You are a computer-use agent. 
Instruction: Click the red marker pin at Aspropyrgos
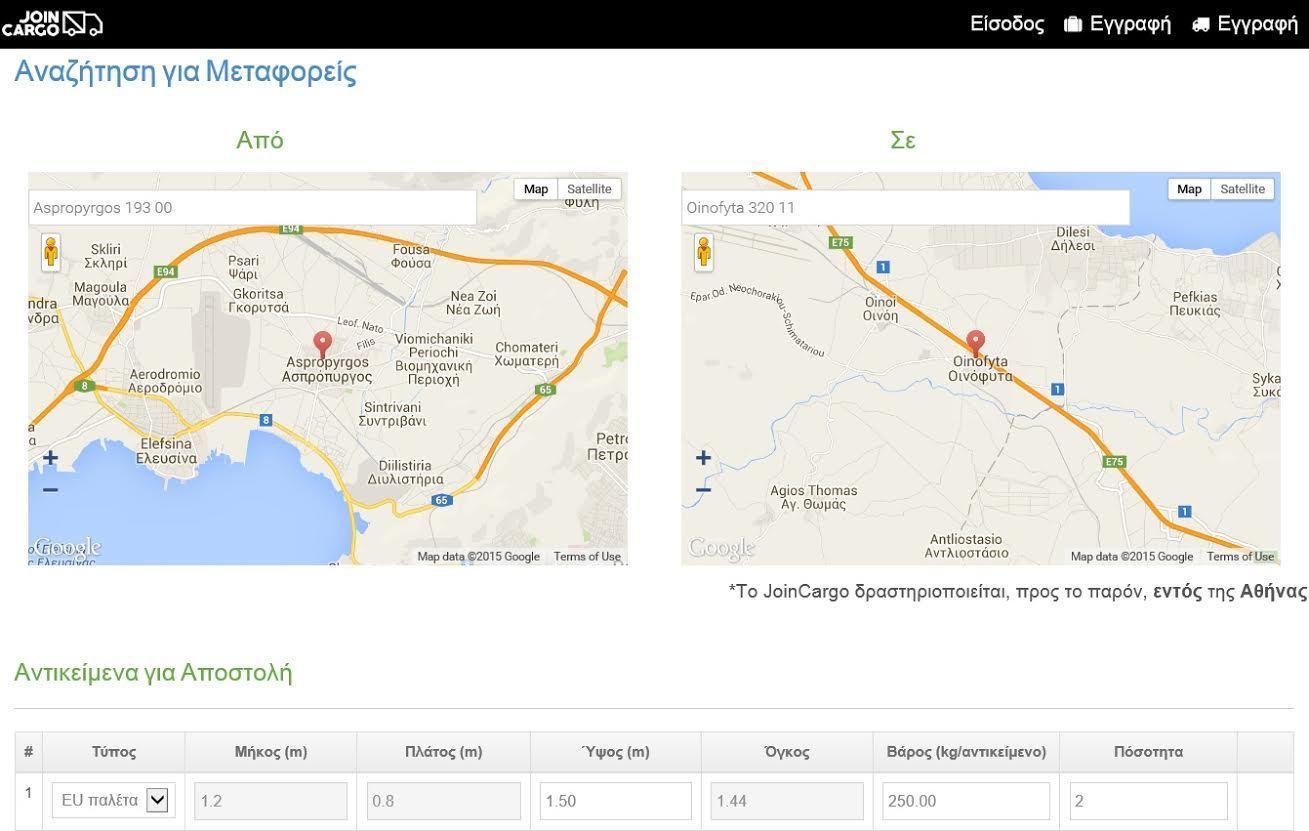pyautogui.click(x=322, y=343)
